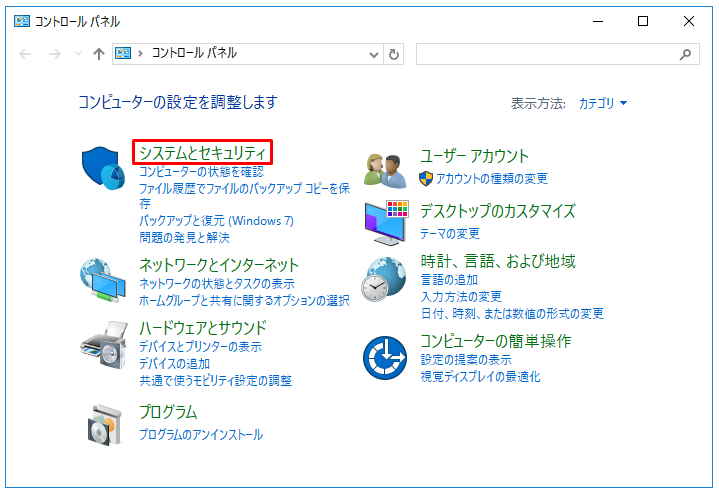Click the search magnifier icon
Image resolution: width=719 pixels, height=493 pixels.
point(685,54)
